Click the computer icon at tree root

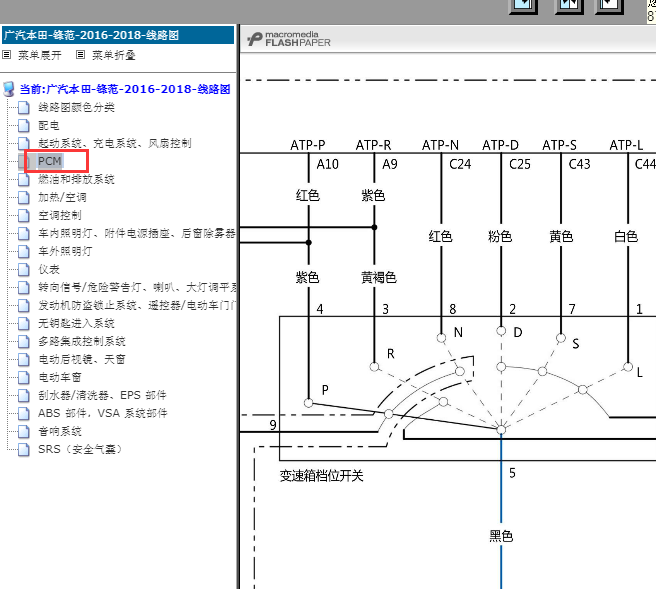pos(9,89)
